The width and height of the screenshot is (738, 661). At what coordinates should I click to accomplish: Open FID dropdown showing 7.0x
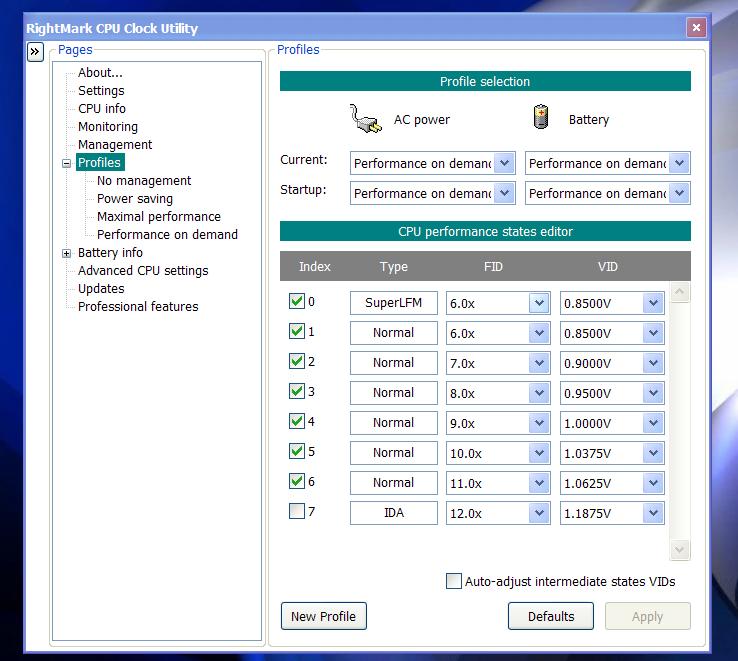pyautogui.click(x=539, y=363)
